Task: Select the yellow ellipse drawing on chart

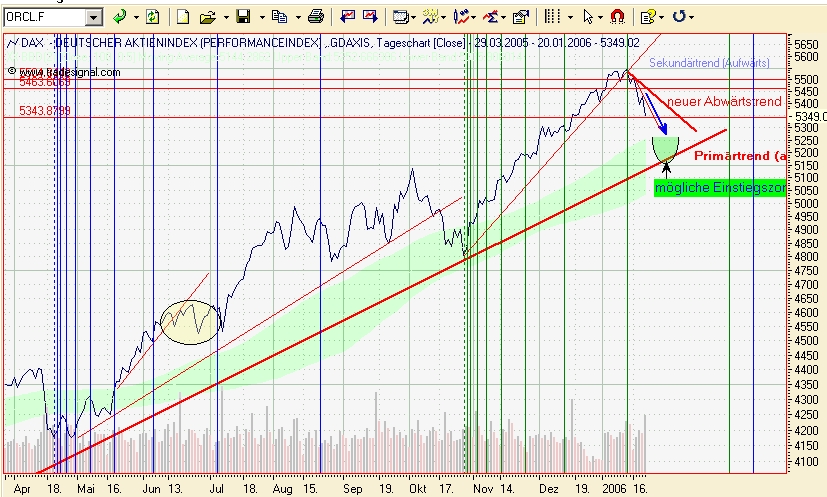Action: pyautogui.click(x=190, y=322)
